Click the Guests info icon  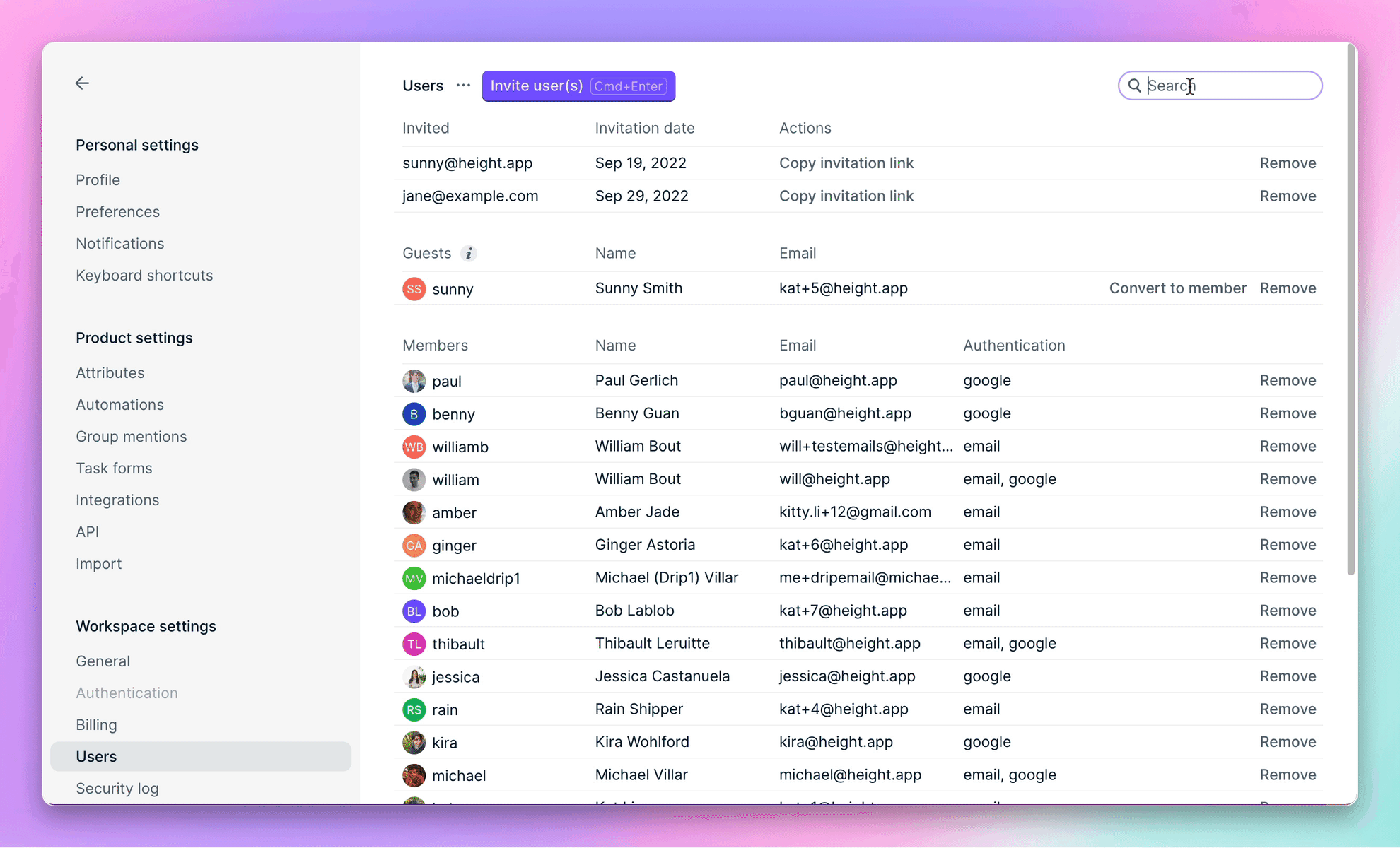click(468, 254)
